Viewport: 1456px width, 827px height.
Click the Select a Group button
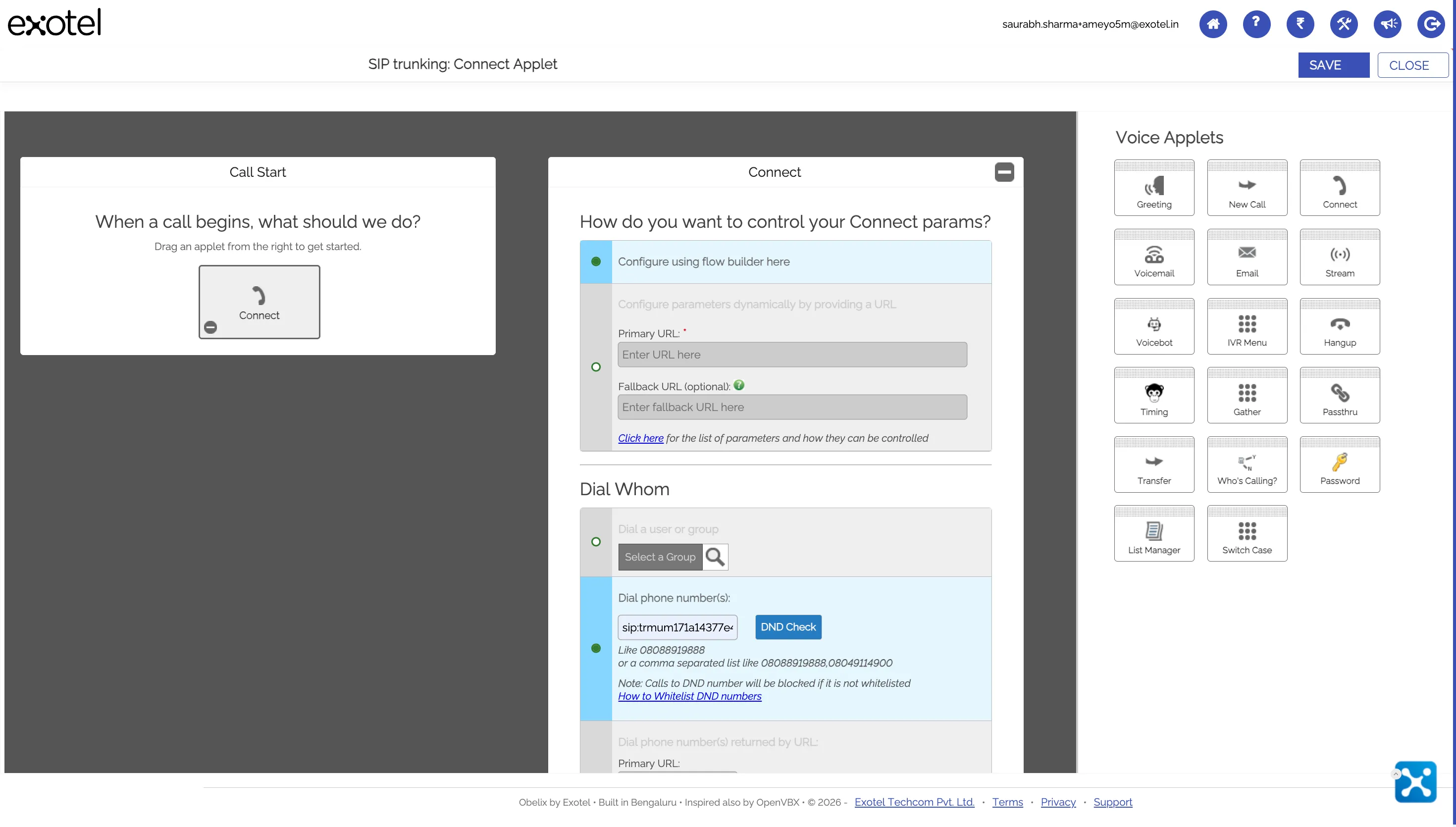[x=660, y=557]
